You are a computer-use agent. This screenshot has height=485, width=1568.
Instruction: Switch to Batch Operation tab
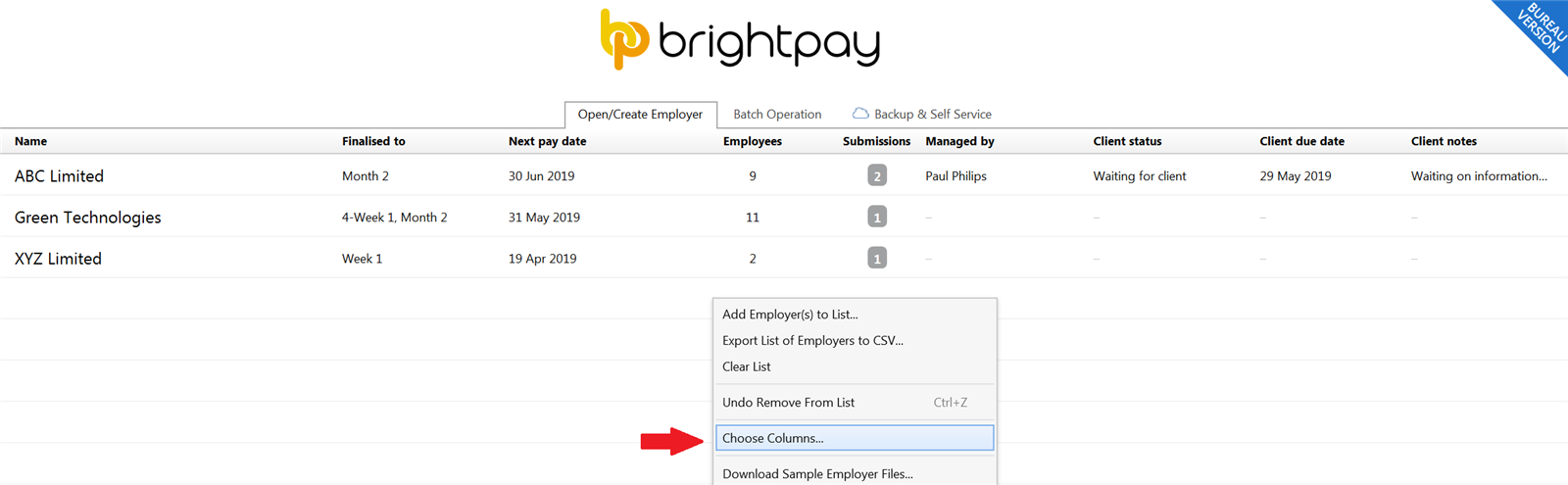tap(777, 115)
